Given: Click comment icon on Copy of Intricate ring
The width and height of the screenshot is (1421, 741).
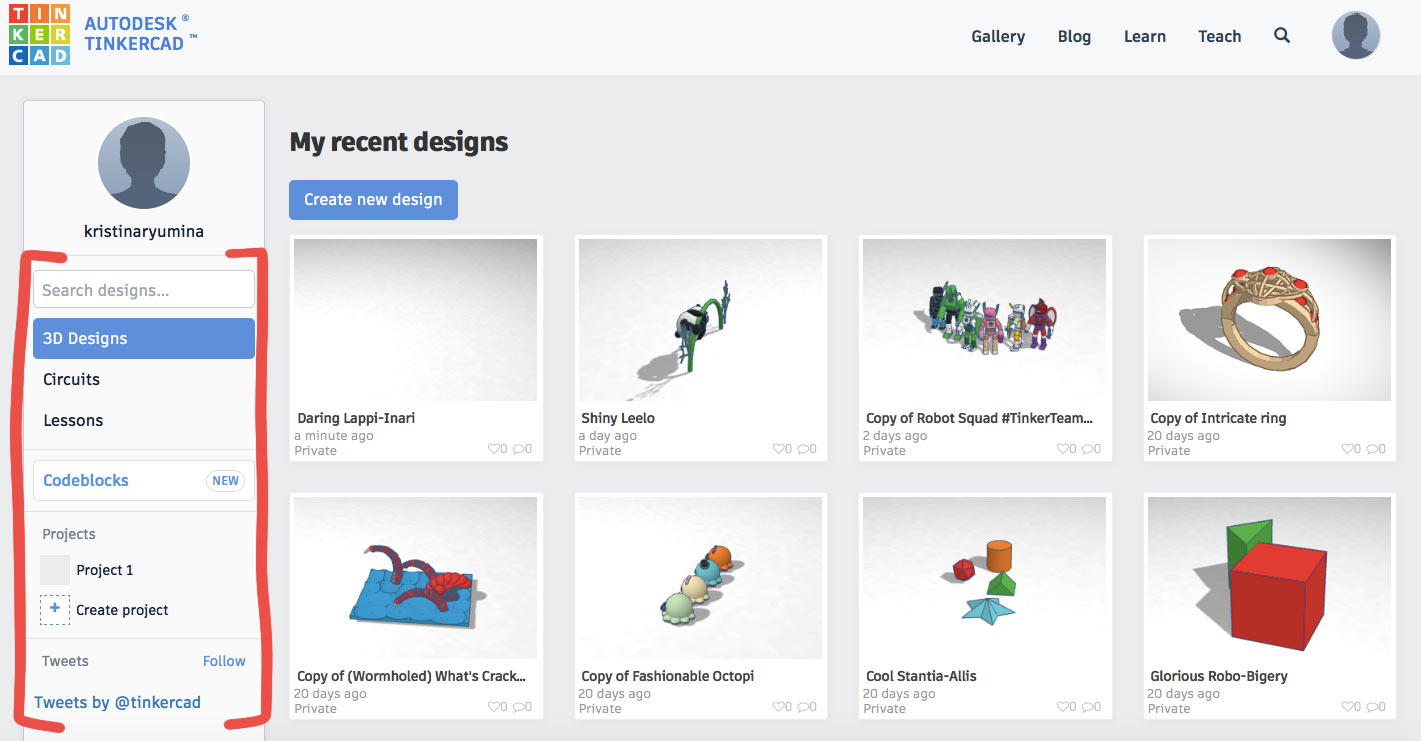Looking at the screenshot, I should [x=1373, y=450].
